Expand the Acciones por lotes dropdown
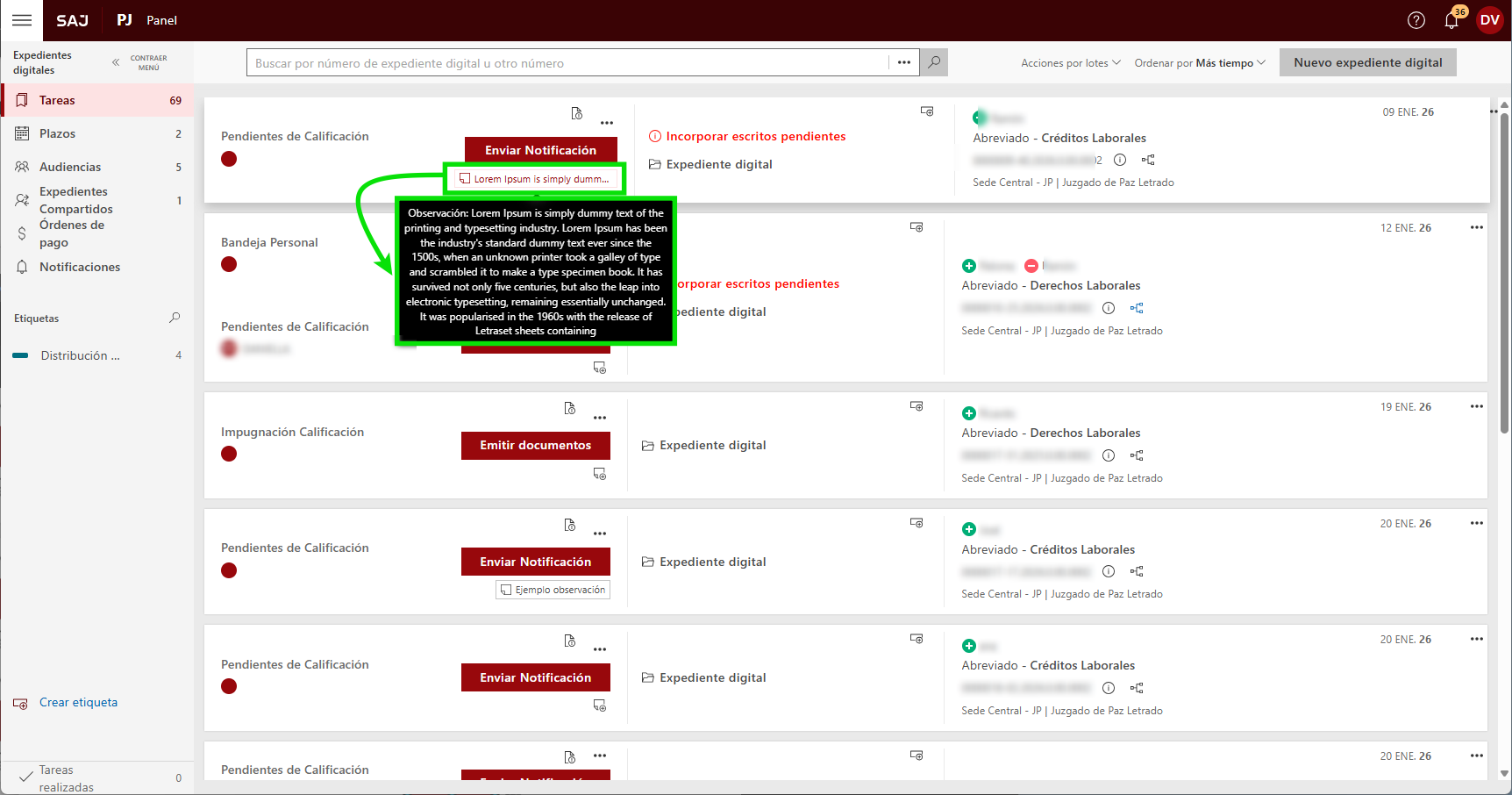Screen dimensions: 1512x795 click(x=1070, y=63)
